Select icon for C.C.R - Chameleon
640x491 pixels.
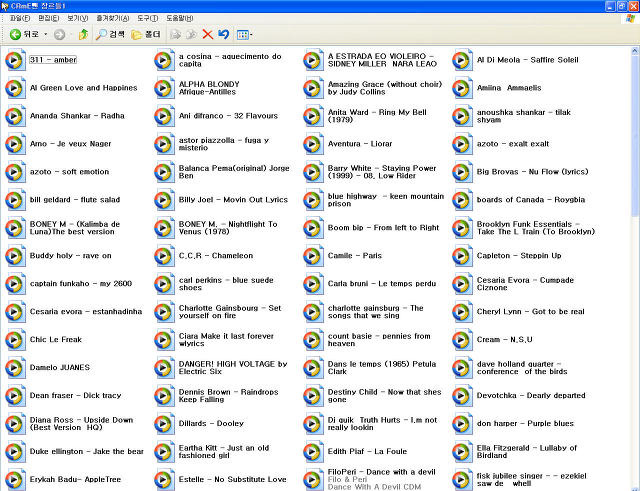tap(164, 256)
